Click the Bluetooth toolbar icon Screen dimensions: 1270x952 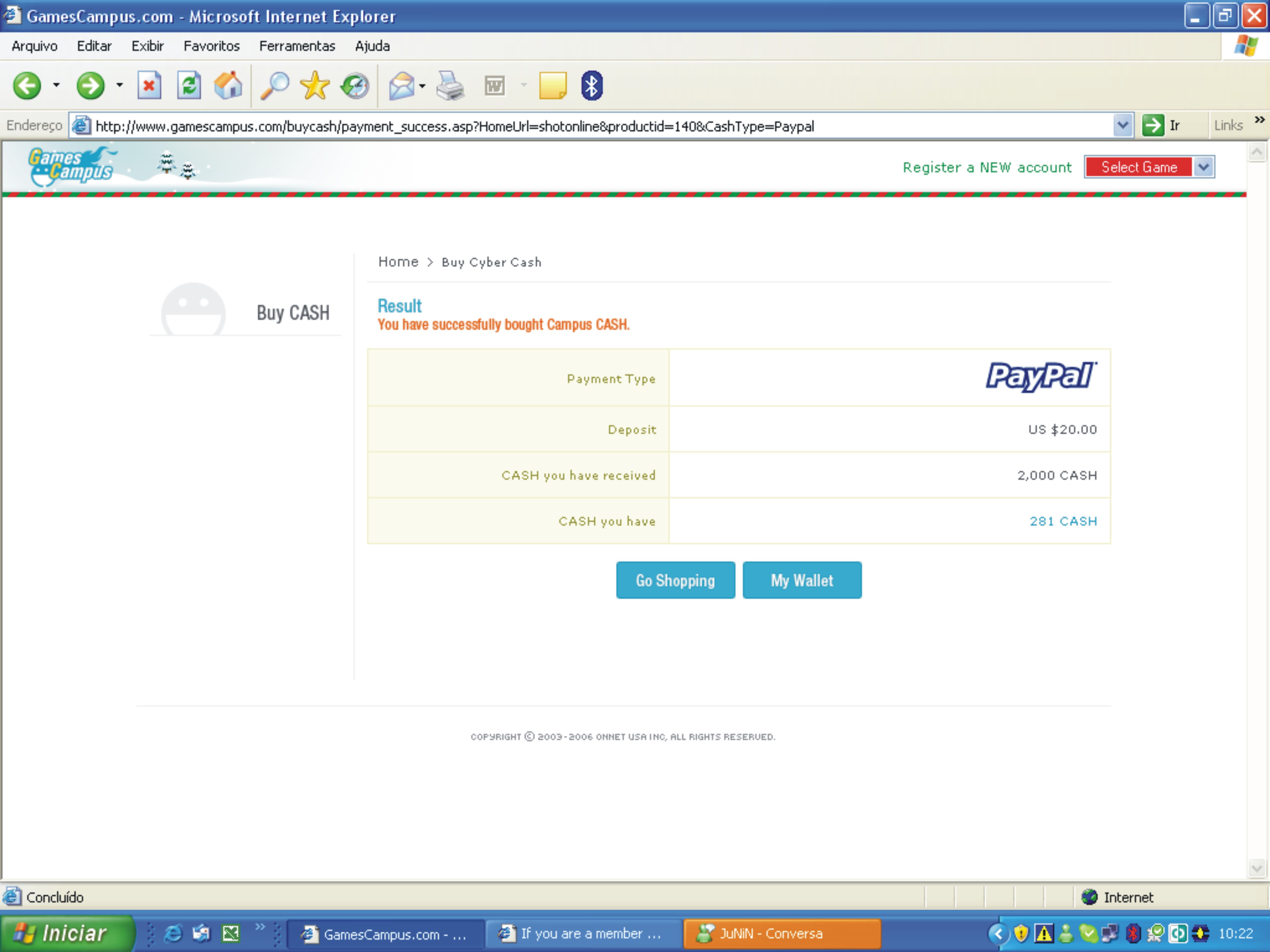591,86
